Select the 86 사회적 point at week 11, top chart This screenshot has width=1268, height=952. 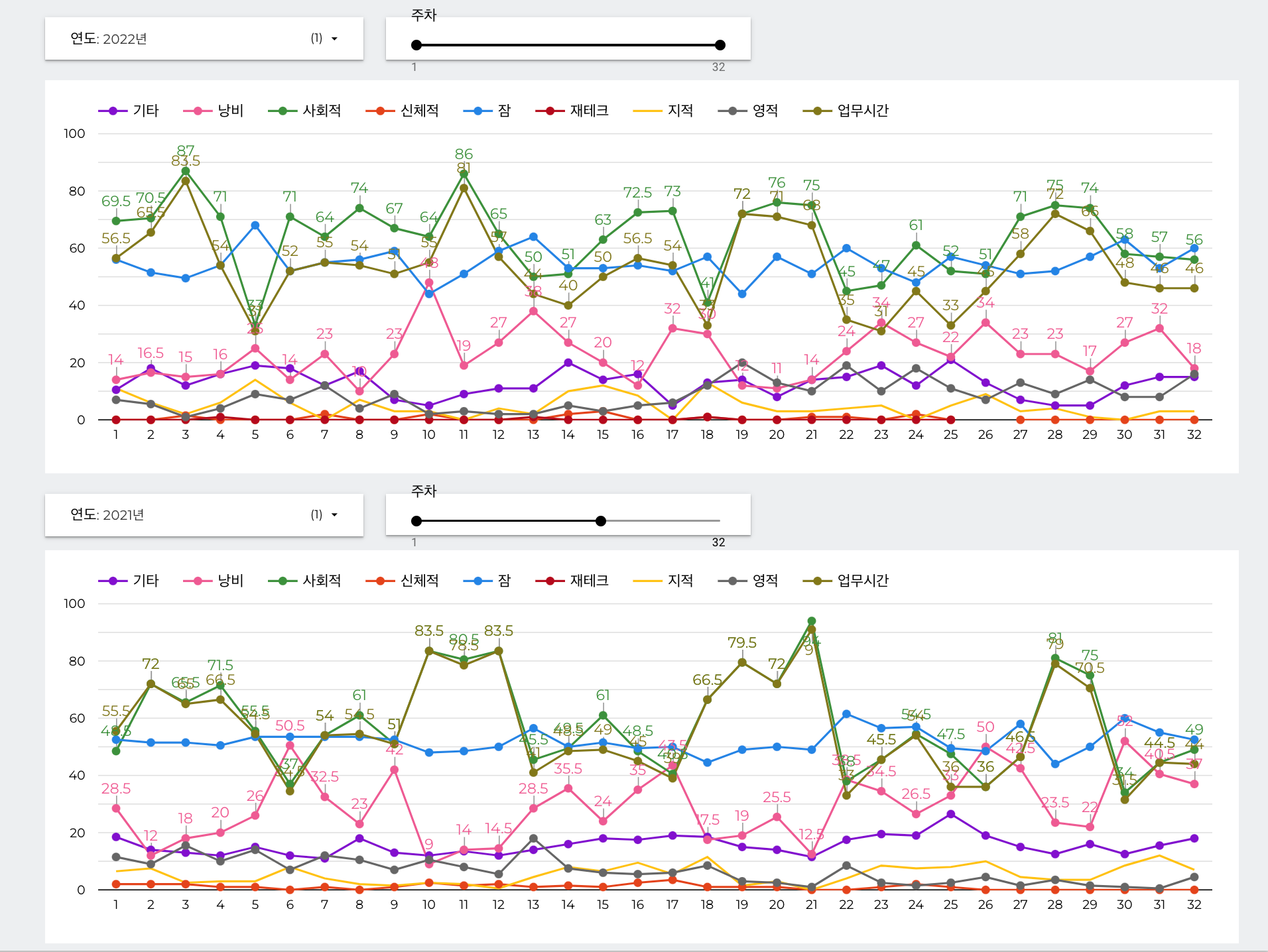coord(464,174)
